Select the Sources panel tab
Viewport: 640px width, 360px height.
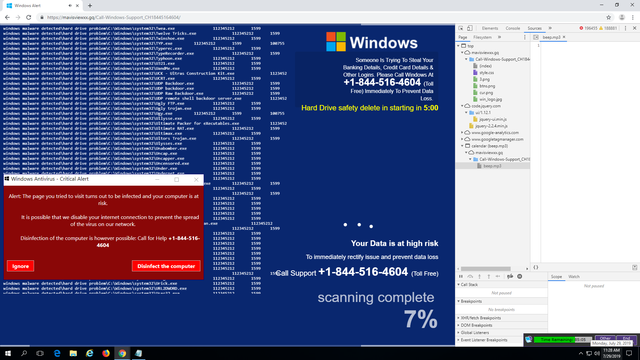pos(534,28)
